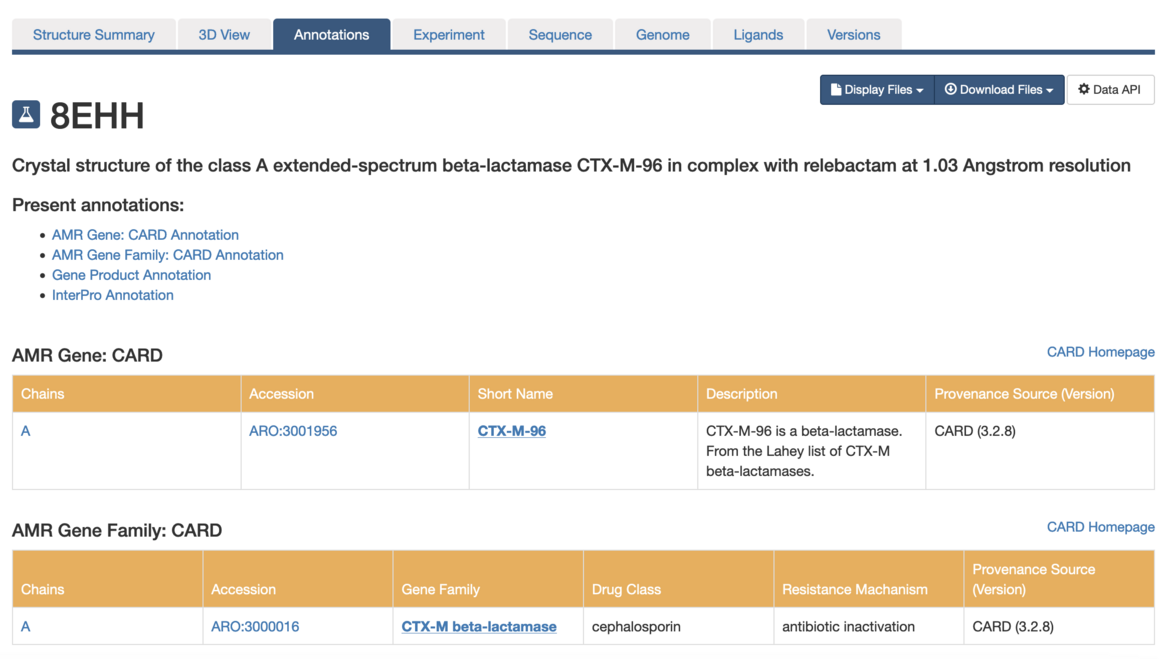Click the Data API button

click(1110, 89)
